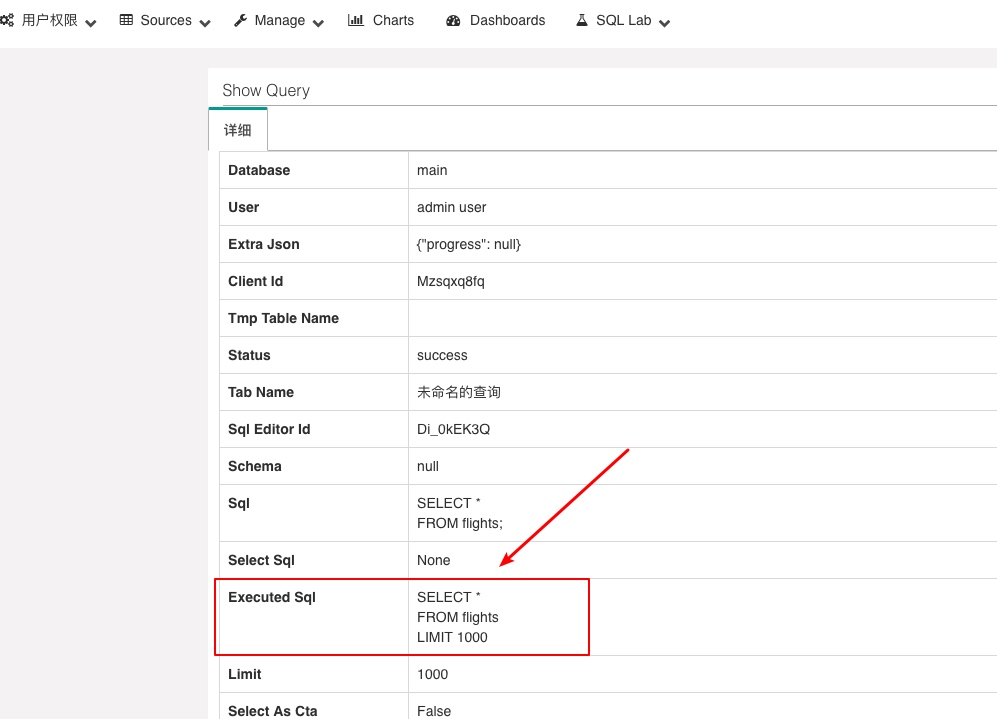The height and width of the screenshot is (719, 997).
Task: Click the Status value 'success'
Action: click(442, 355)
